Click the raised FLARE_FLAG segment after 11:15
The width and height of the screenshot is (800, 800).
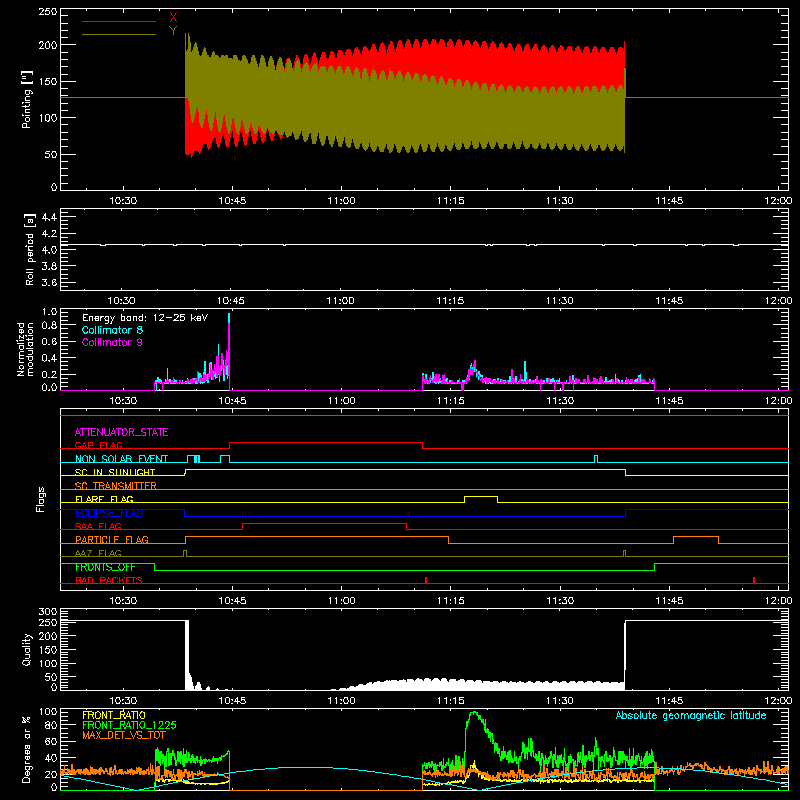(481, 496)
